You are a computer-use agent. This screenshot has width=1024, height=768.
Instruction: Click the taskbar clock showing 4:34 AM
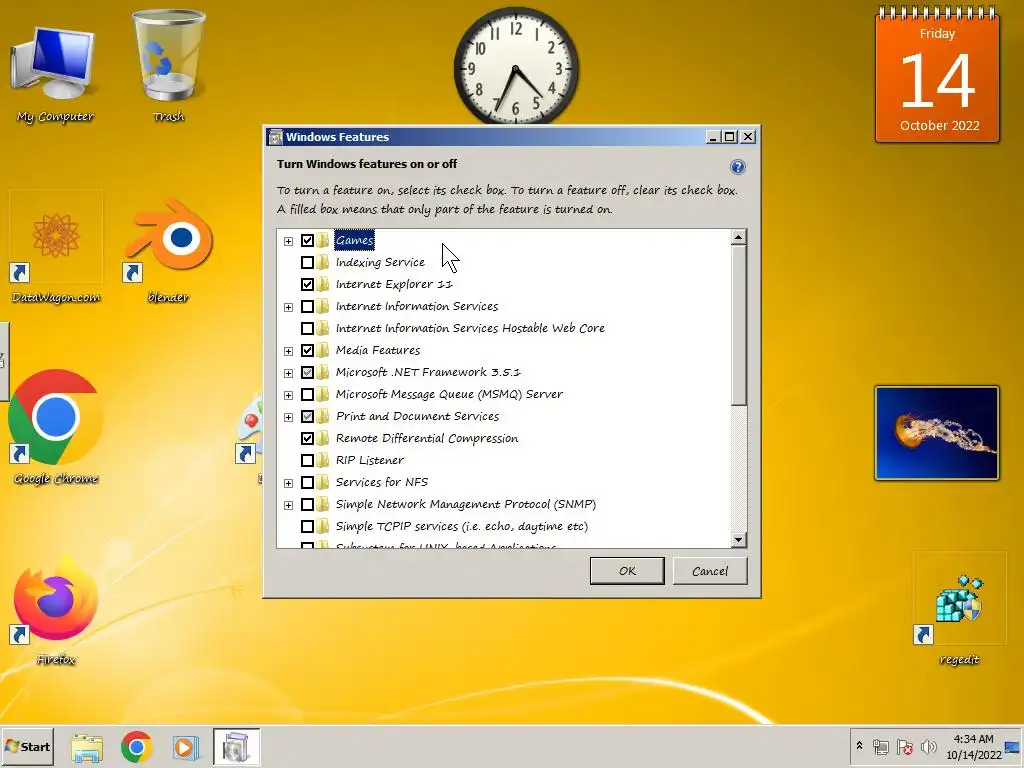click(974, 746)
